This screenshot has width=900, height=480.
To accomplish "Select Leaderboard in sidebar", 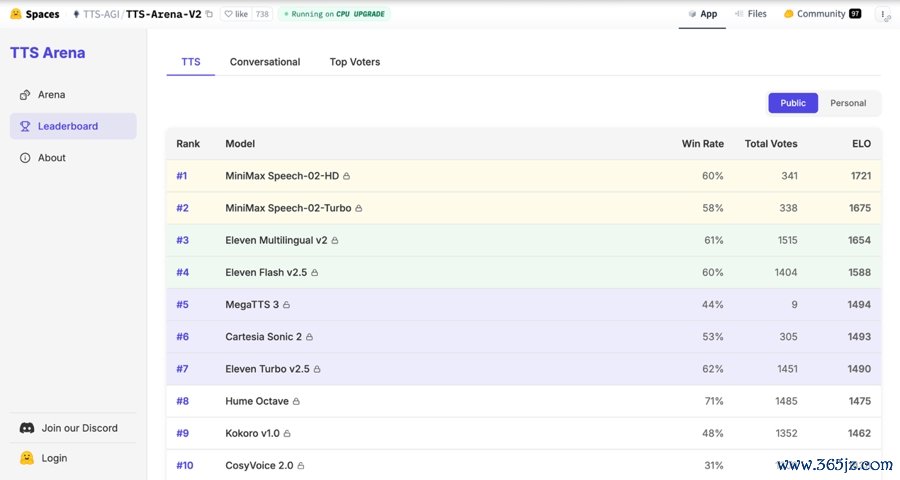I will (73, 126).
